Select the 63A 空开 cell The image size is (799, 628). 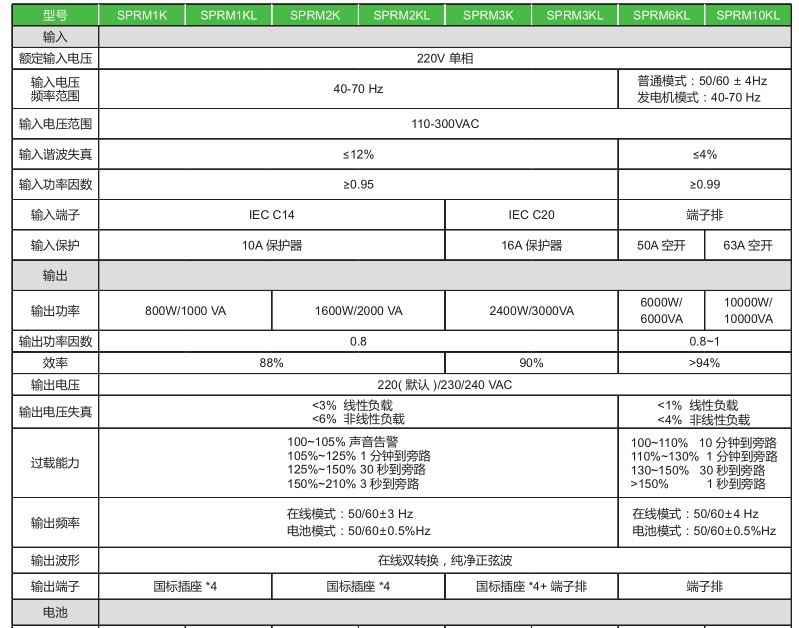pos(747,245)
